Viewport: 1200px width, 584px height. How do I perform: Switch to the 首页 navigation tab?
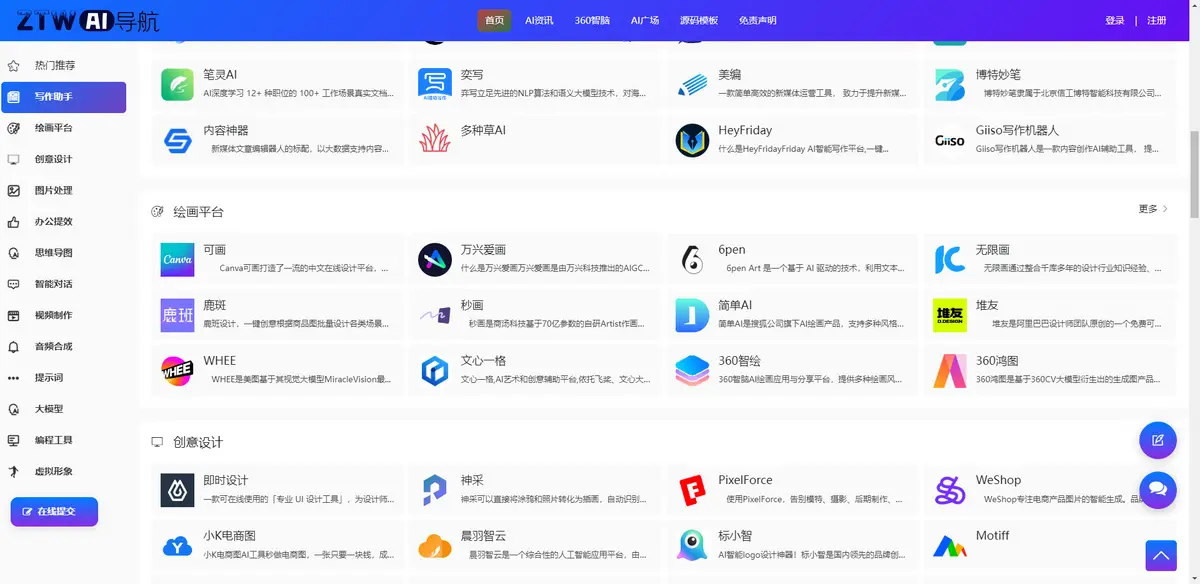point(494,19)
